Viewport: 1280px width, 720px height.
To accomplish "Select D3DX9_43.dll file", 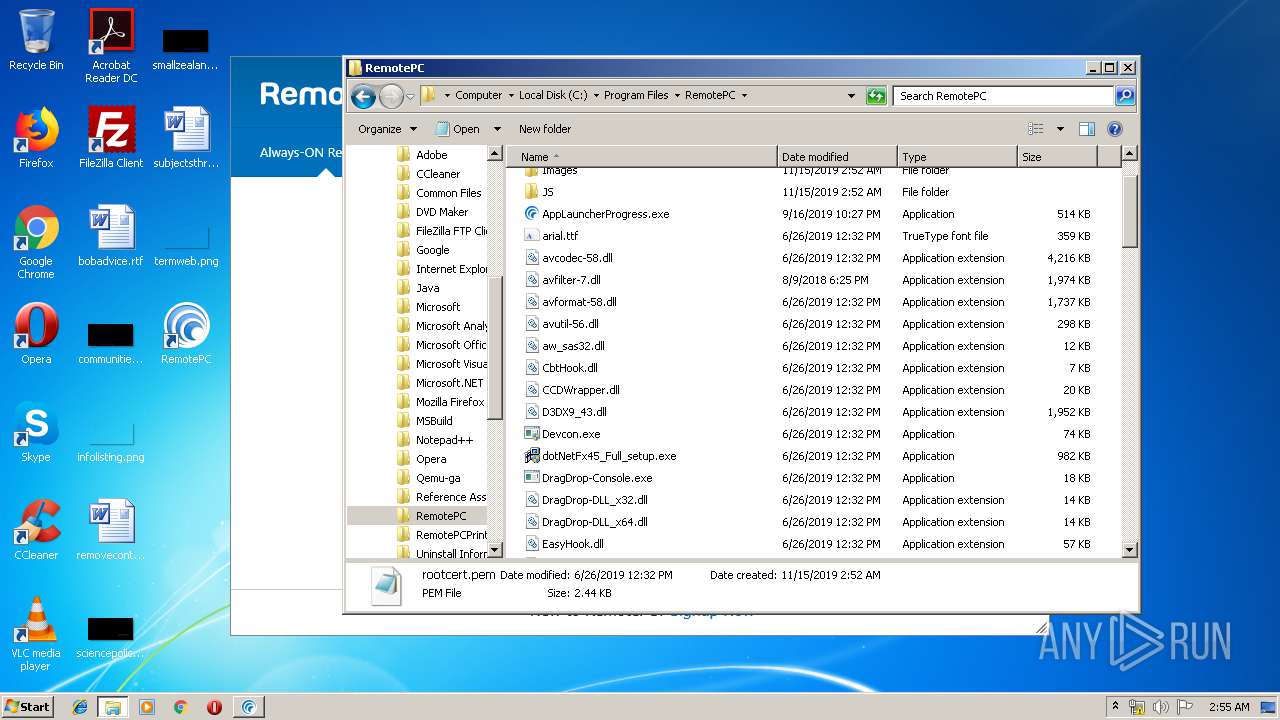I will [574, 412].
